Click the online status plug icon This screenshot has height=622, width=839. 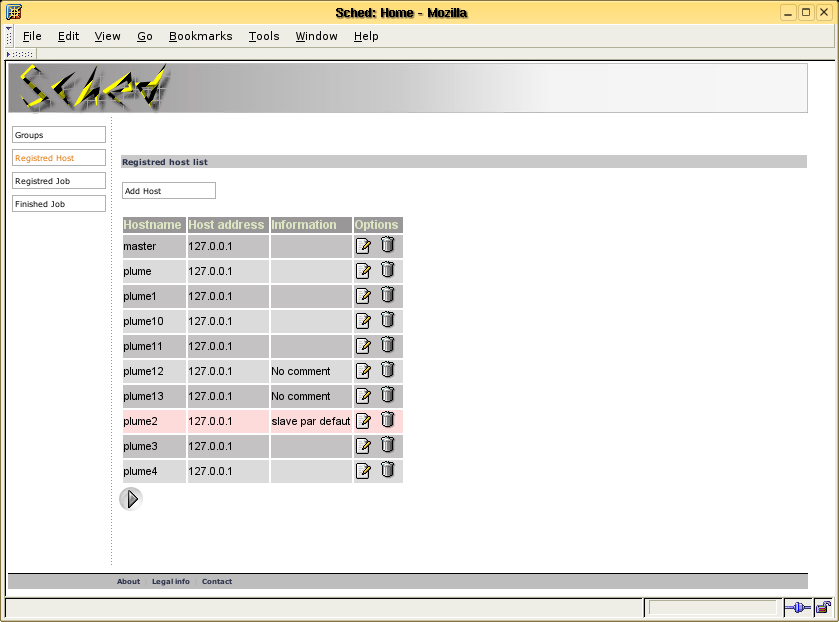coord(797,607)
